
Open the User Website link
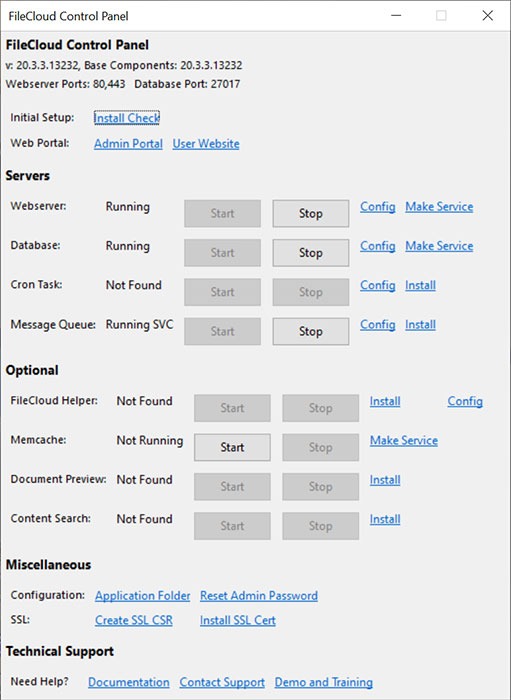click(206, 144)
